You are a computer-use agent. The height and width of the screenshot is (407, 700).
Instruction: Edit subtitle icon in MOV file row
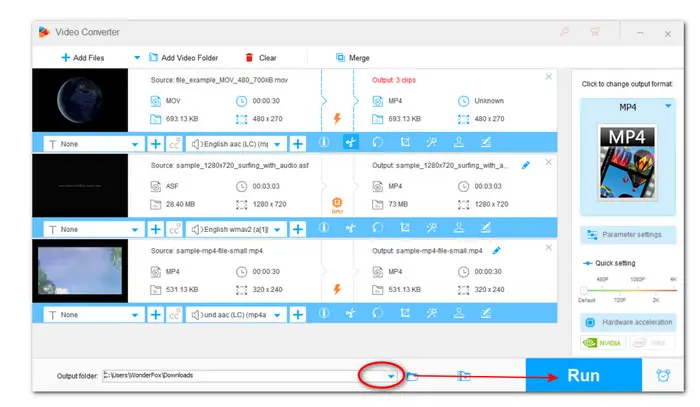coord(486,142)
